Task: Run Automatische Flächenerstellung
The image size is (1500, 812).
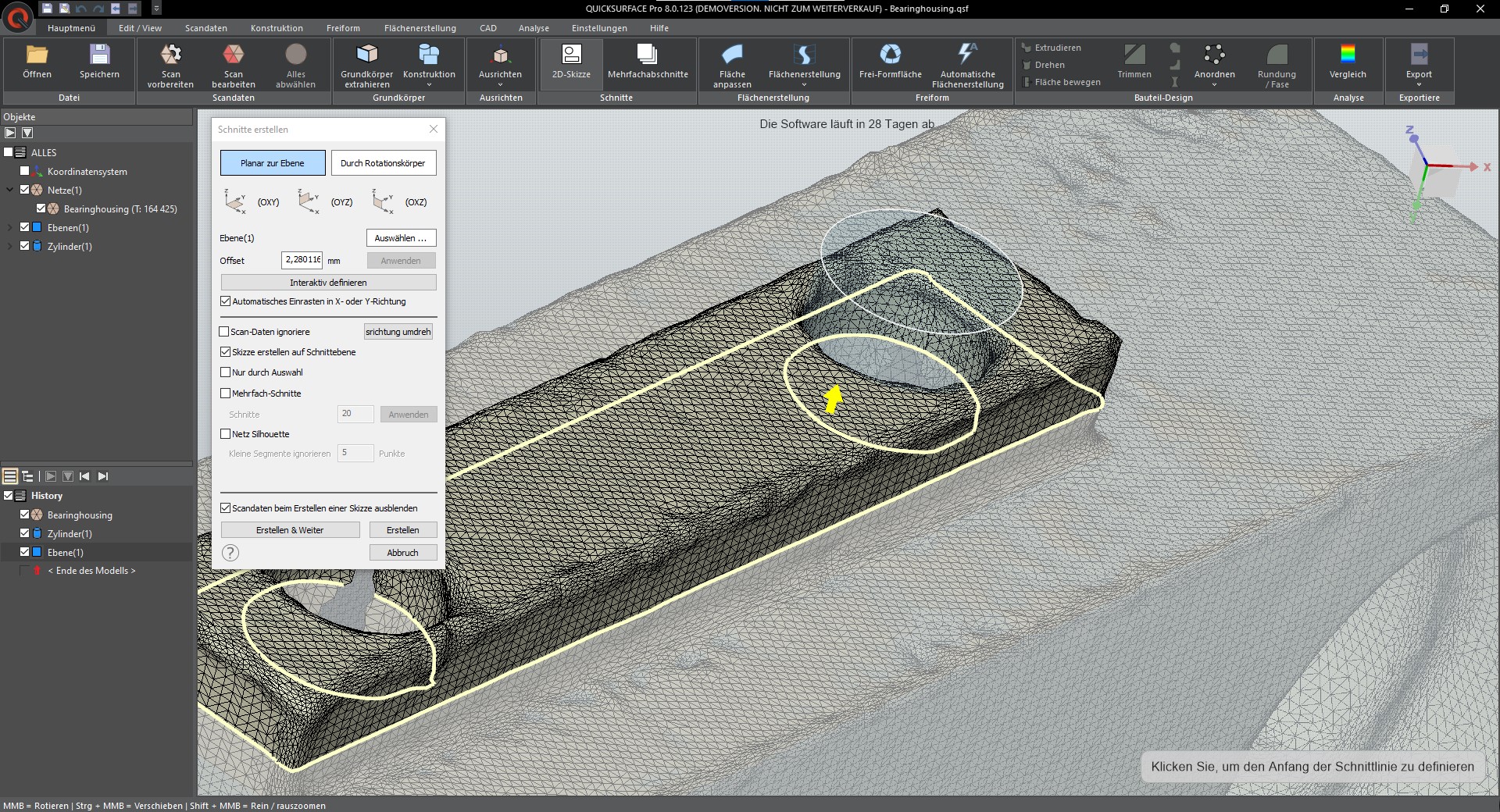Action: point(967,66)
